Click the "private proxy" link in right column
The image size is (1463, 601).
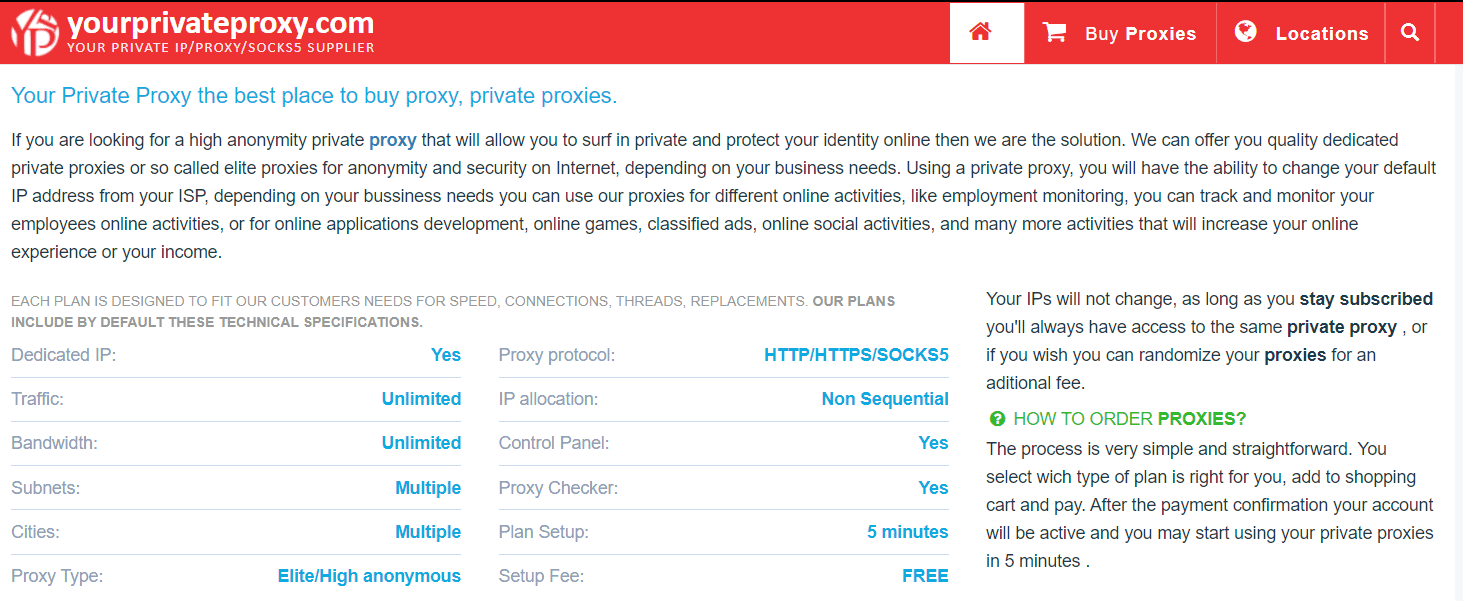[1341, 327]
